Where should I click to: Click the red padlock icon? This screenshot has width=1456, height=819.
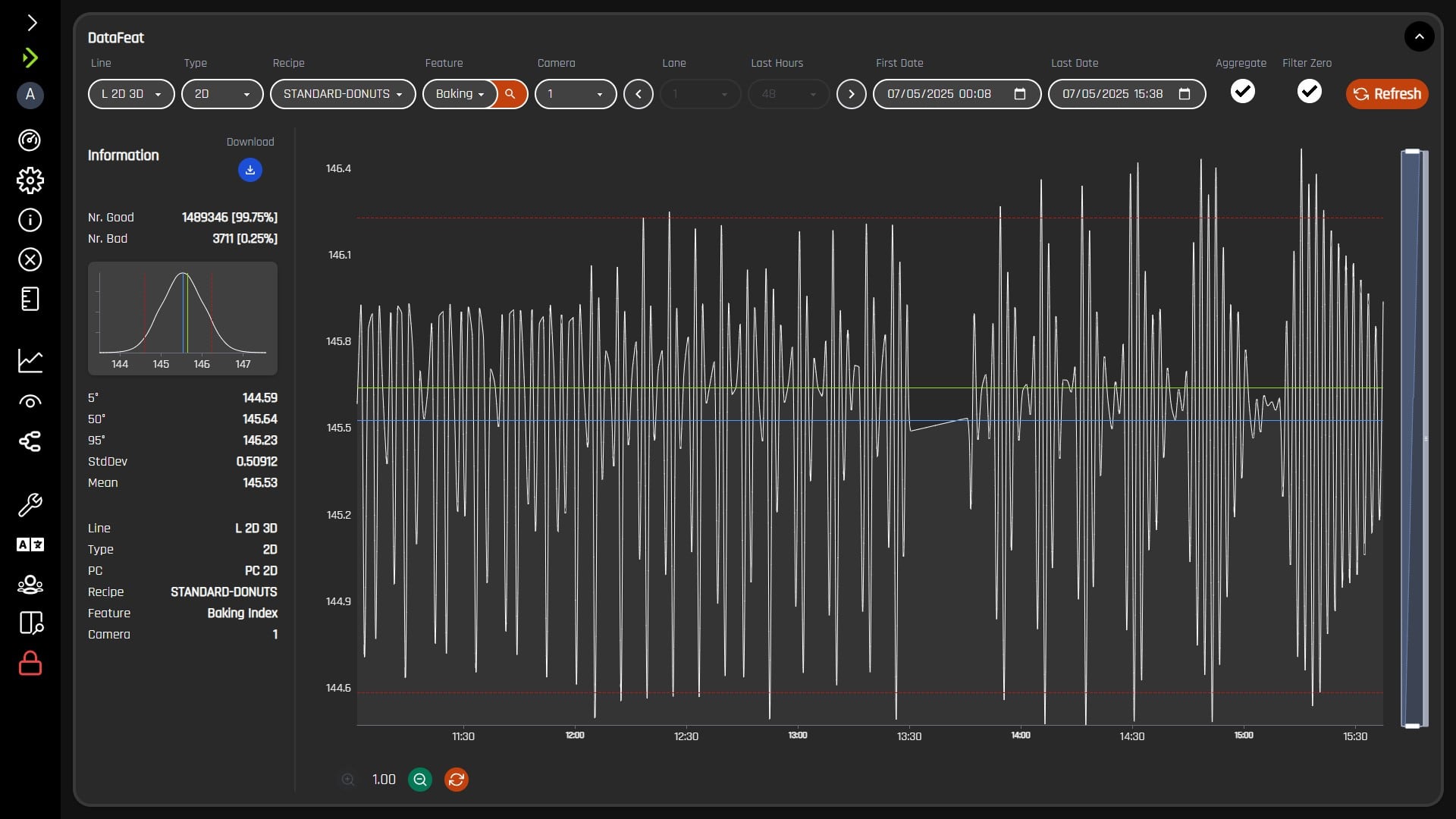click(x=30, y=664)
